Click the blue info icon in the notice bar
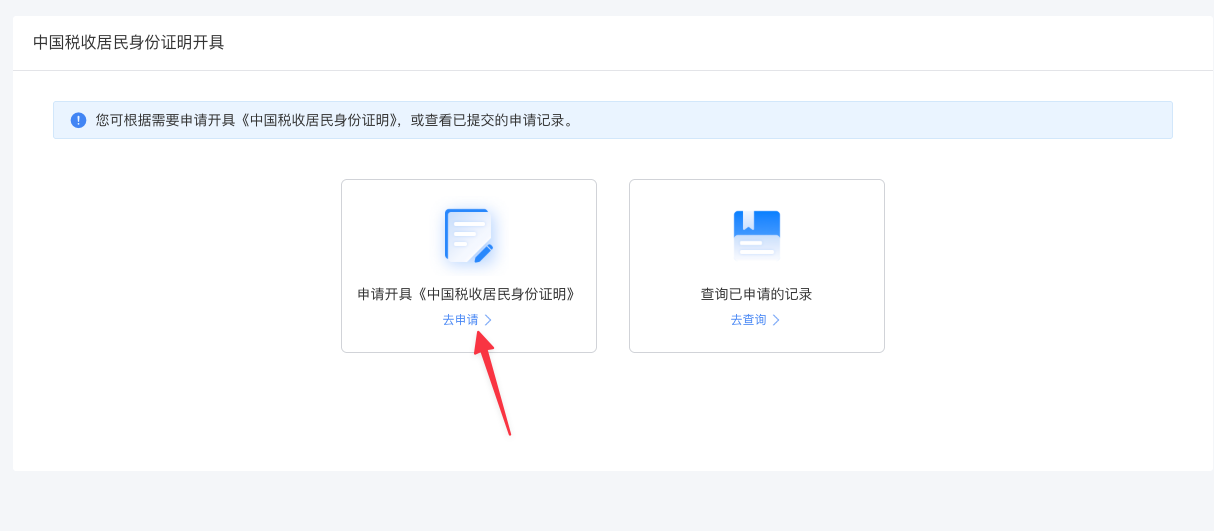Image resolution: width=1214 pixels, height=531 pixels. point(78,120)
